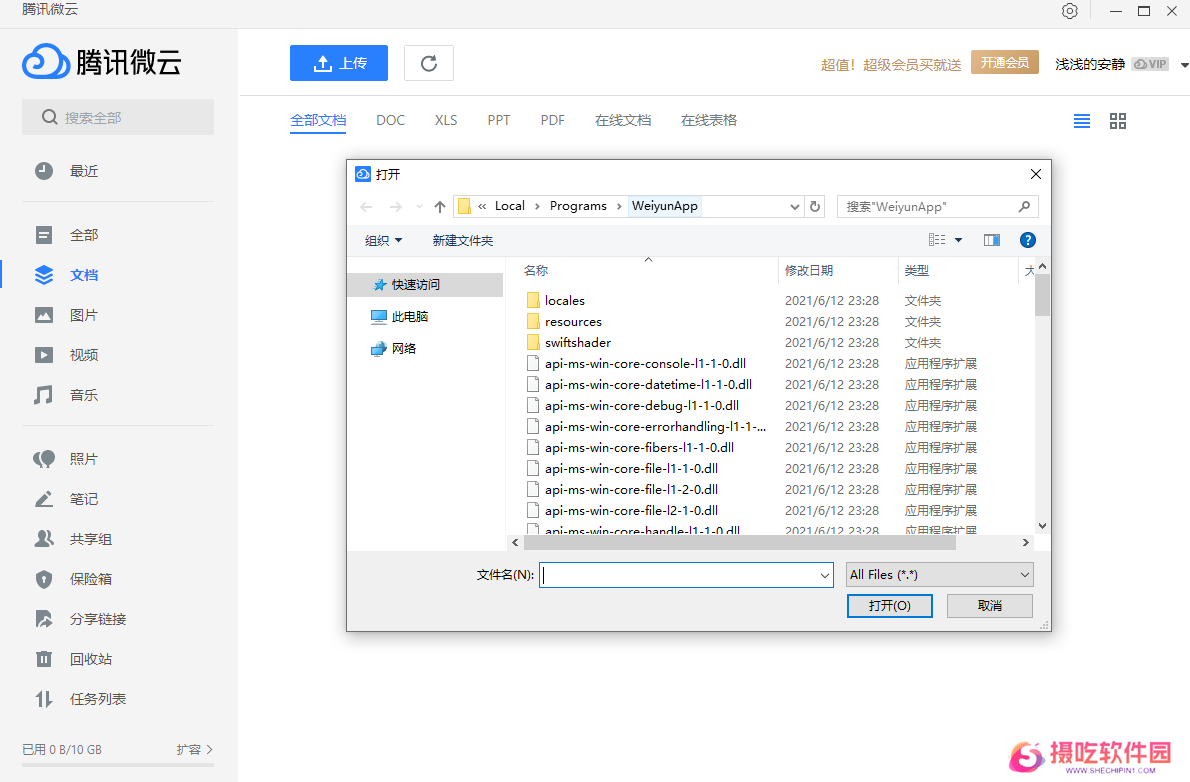Screen dimensions: 1190x782
Task: Open the settings gear icon
Action: point(1070,11)
